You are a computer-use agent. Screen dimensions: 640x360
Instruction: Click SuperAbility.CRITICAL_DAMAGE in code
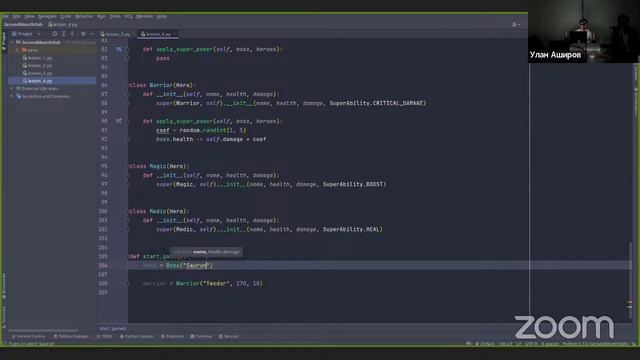(378, 103)
